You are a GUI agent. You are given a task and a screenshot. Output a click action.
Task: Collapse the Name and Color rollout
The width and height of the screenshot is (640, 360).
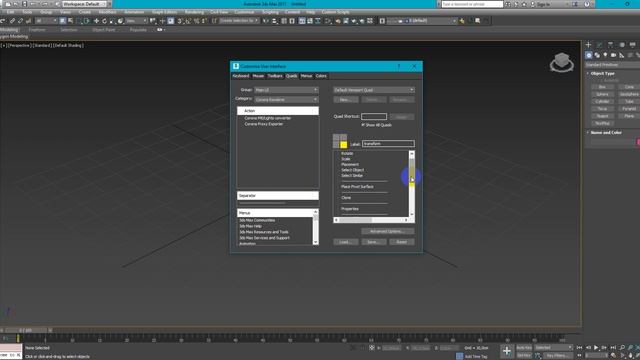606,133
